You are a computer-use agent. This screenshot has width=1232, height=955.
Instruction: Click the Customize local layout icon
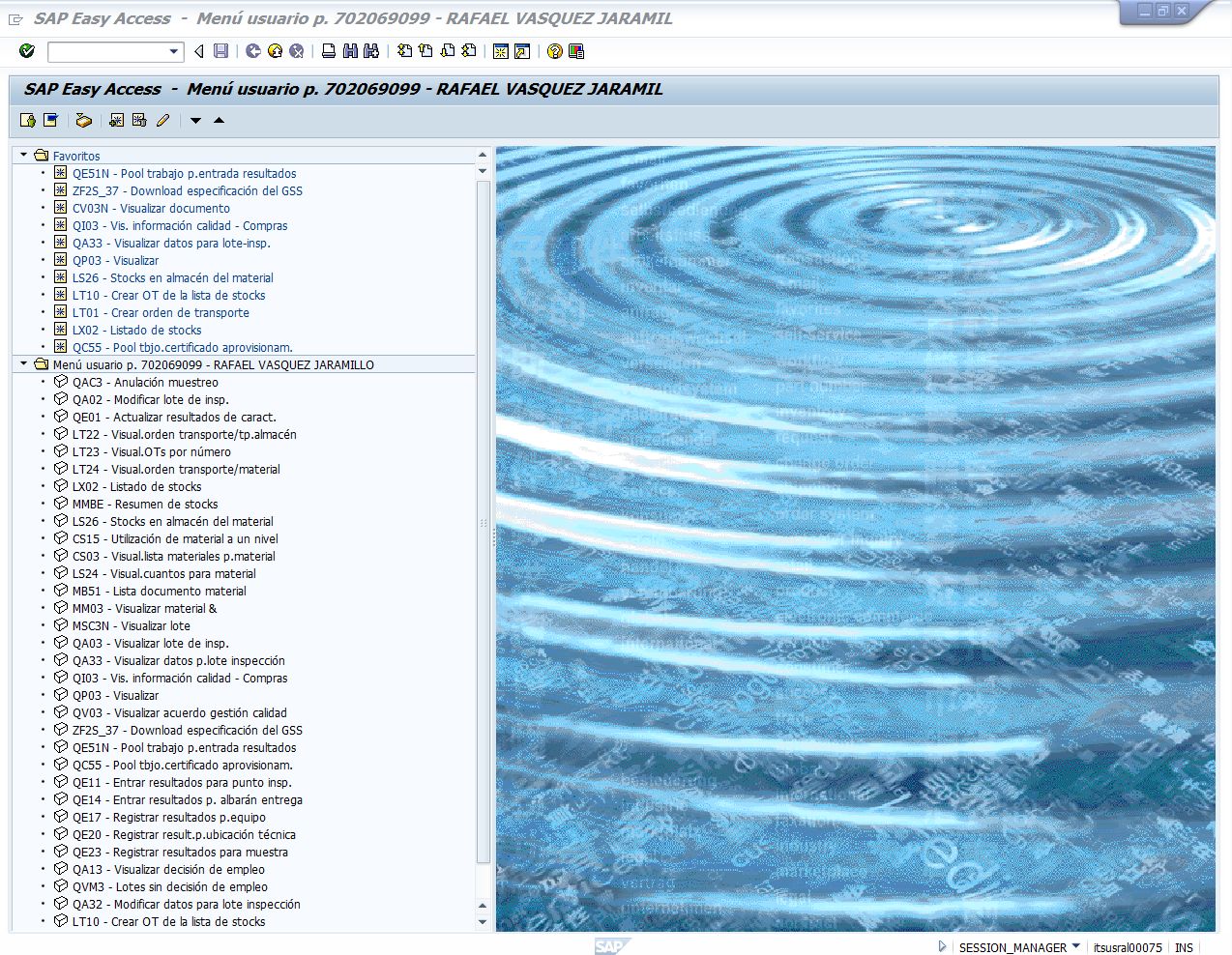pyautogui.click(x=576, y=51)
